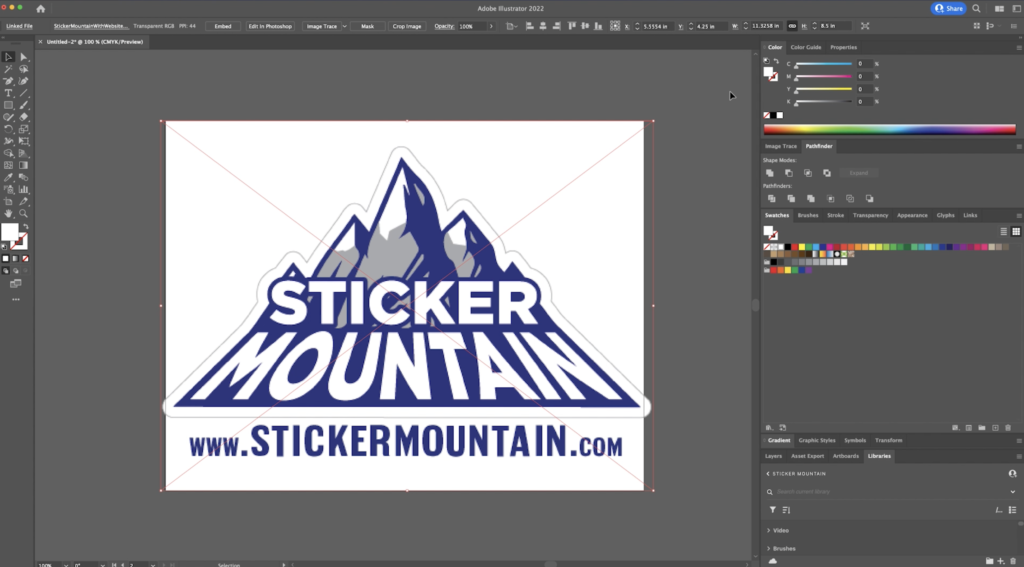The height and width of the screenshot is (567, 1024).
Task: Swap fill and stroke in toolbar
Action: [25, 227]
